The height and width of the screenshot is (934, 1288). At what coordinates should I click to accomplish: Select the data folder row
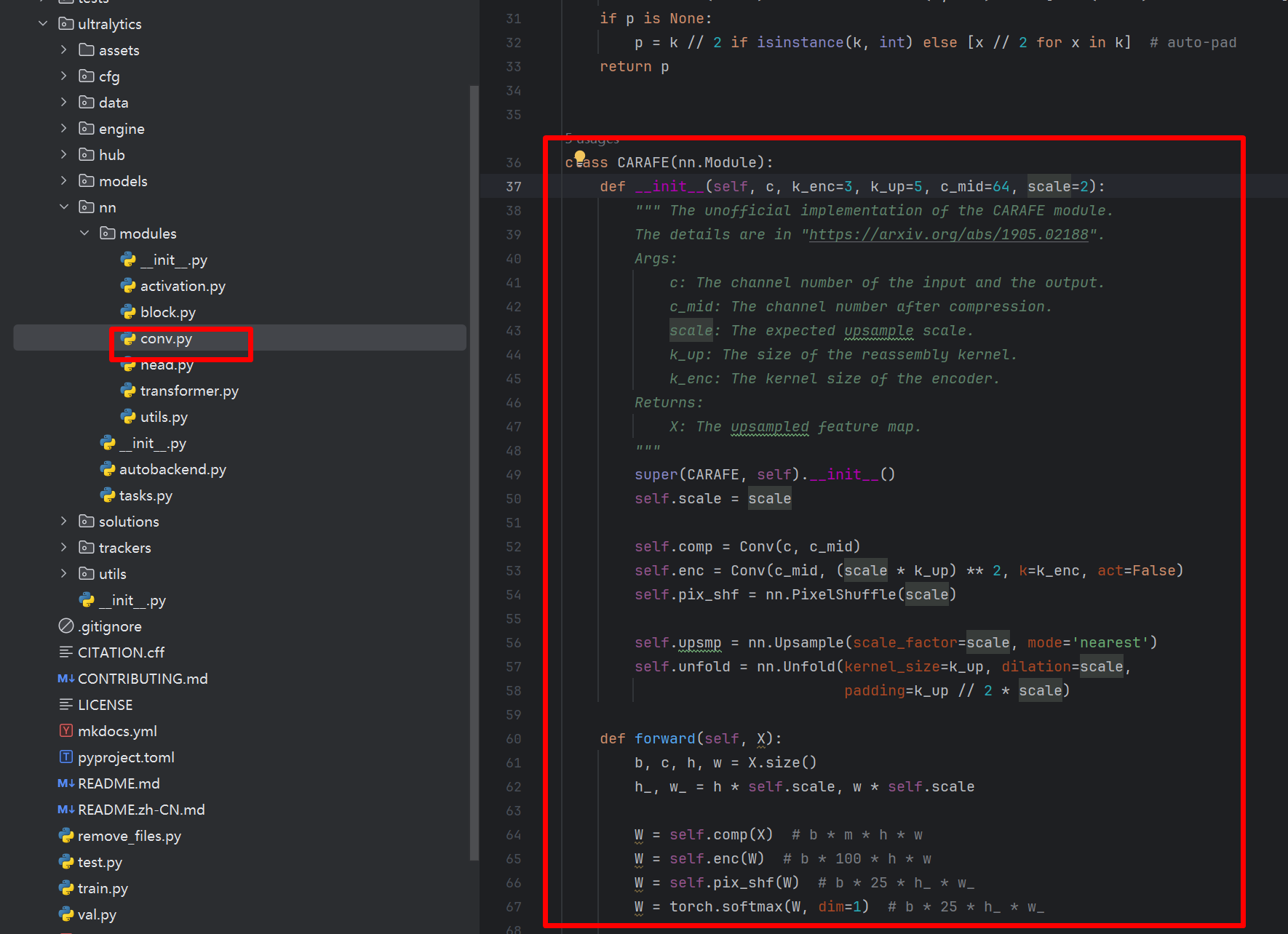pyautogui.click(x=240, y=103)
